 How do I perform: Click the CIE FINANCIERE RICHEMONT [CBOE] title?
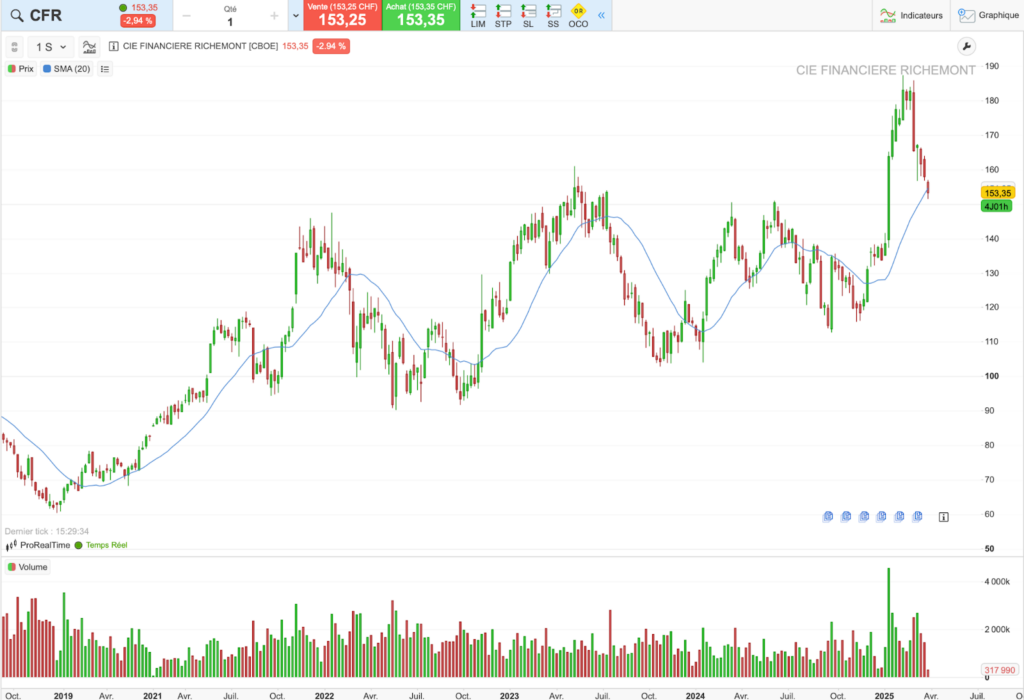[200, 46]
